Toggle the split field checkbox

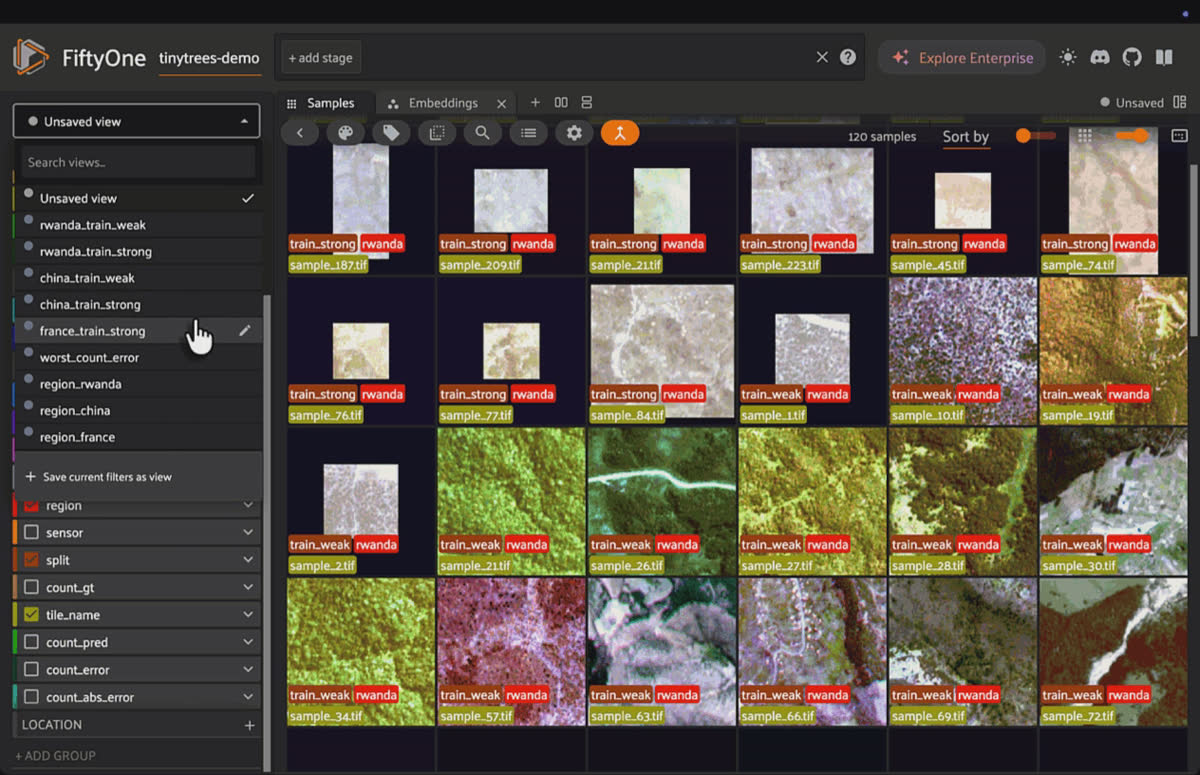point(31,560)
